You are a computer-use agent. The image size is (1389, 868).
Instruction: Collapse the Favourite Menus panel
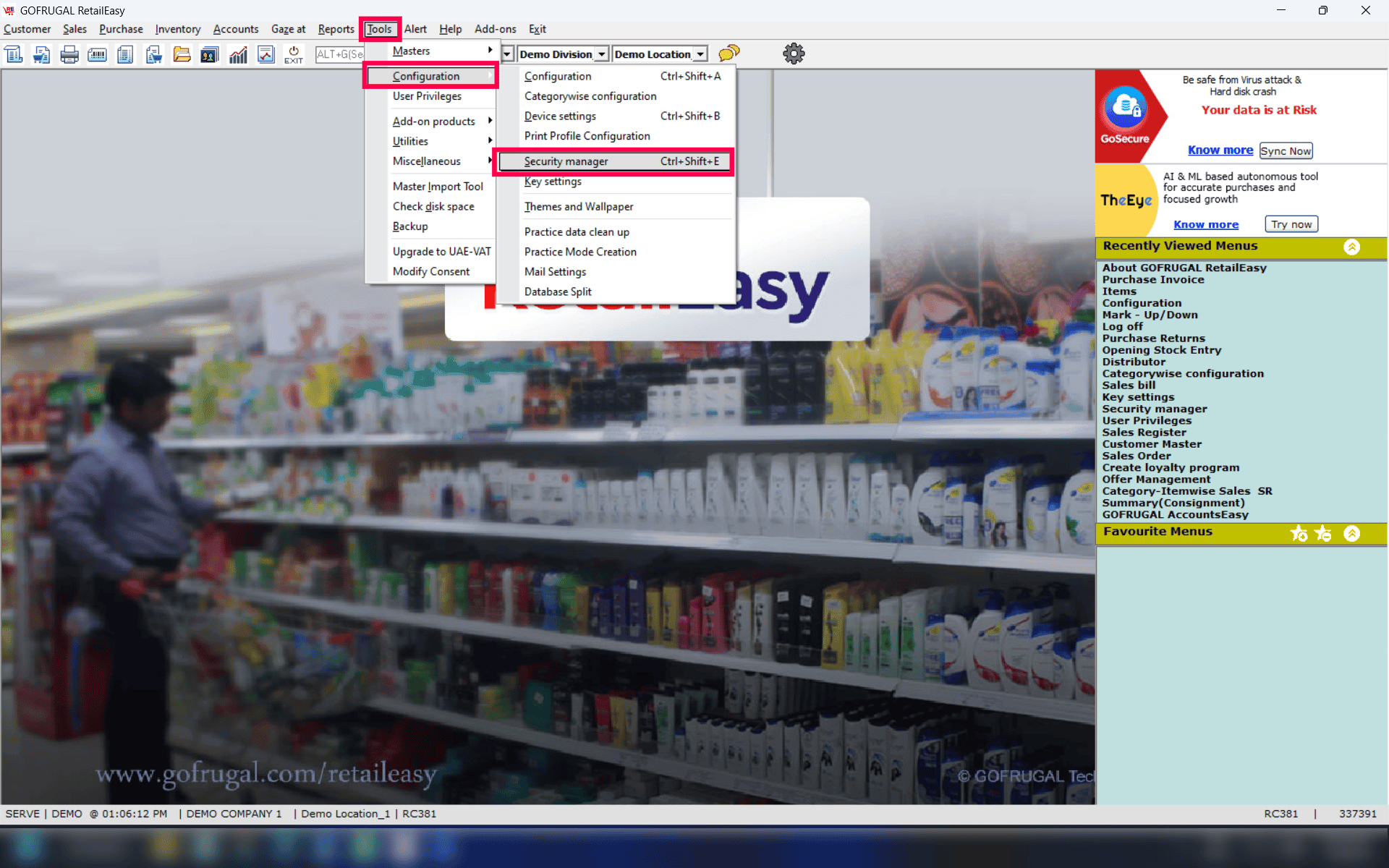[x=1351, y=533]
